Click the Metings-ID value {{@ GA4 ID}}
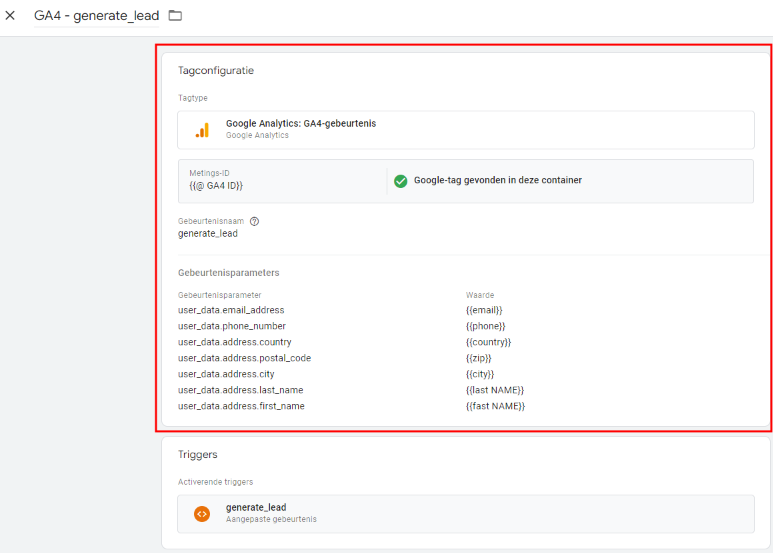The image size is (773, 553). click(x=216, y=186)
